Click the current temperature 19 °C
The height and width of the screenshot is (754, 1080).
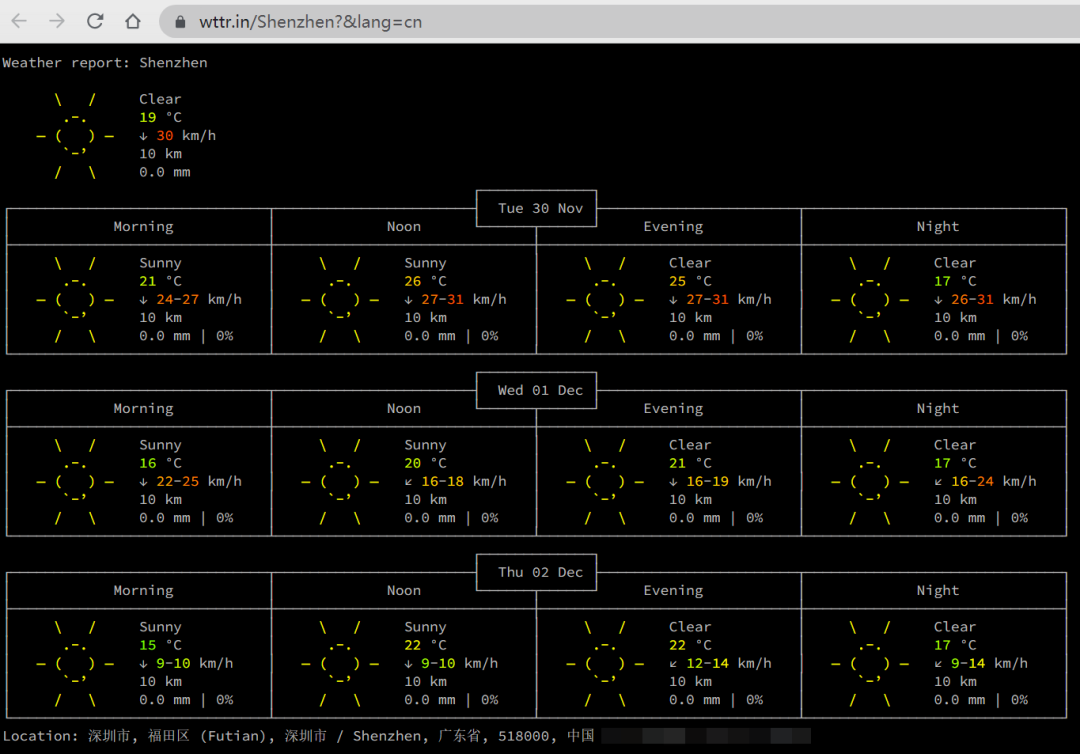point(160,117)
